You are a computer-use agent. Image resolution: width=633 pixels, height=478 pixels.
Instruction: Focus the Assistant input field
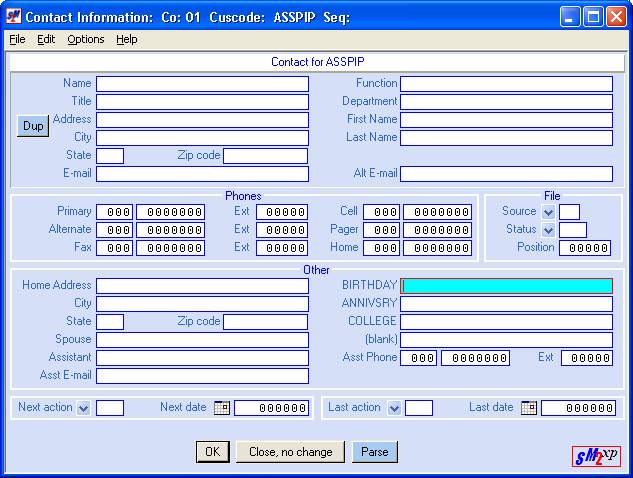click(202, 358)
